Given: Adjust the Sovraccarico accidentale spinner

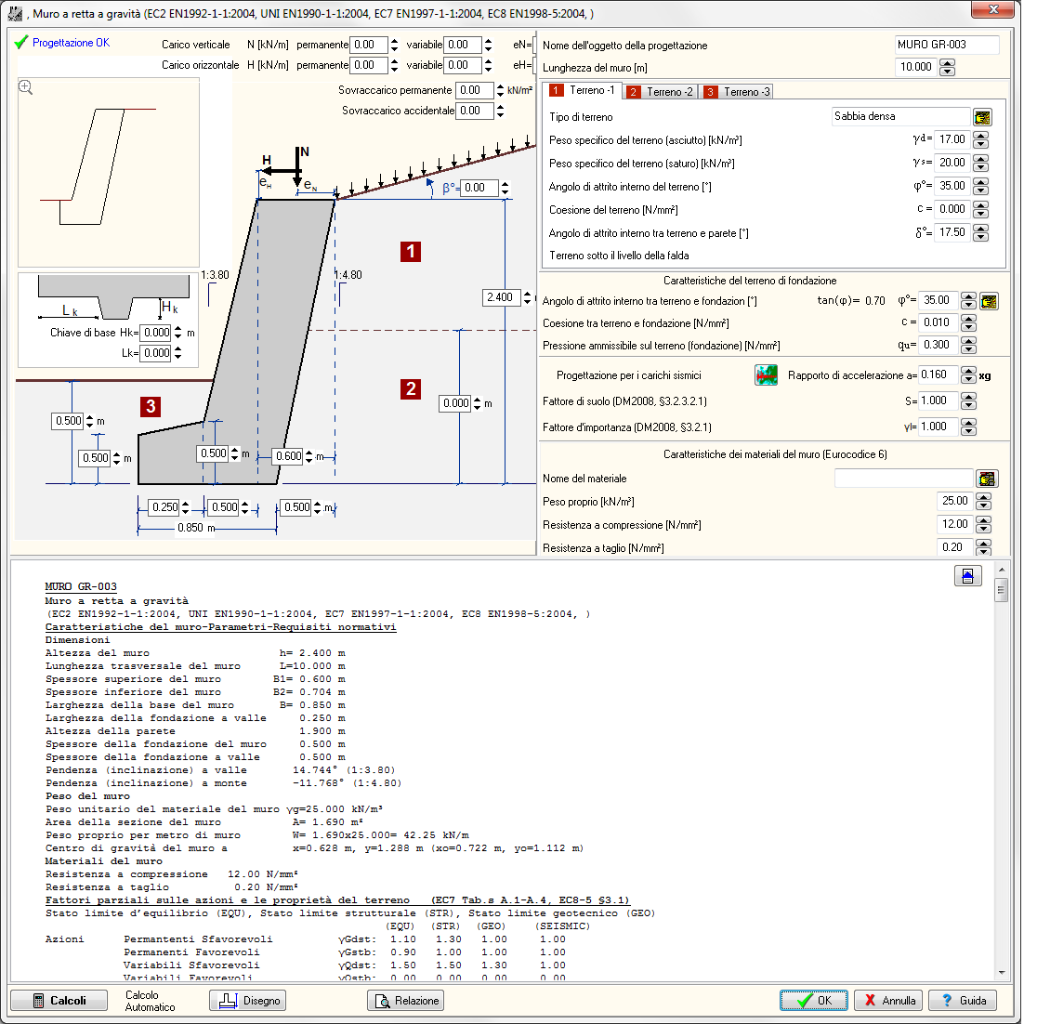Looking at the screenshot, I should pyautogui.click(x=500, y=111).
